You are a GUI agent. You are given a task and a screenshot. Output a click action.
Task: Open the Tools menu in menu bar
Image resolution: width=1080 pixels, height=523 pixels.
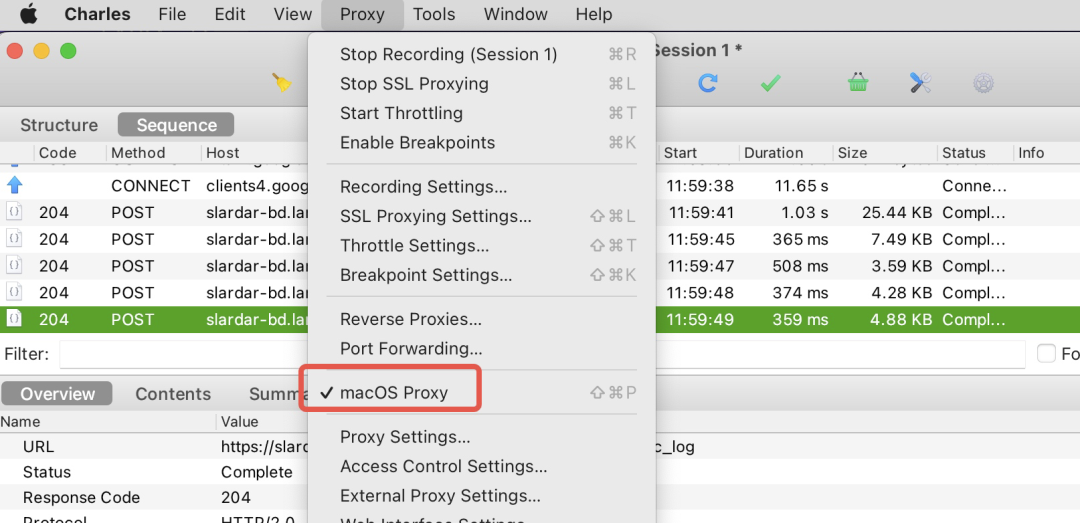coord(434,14)
